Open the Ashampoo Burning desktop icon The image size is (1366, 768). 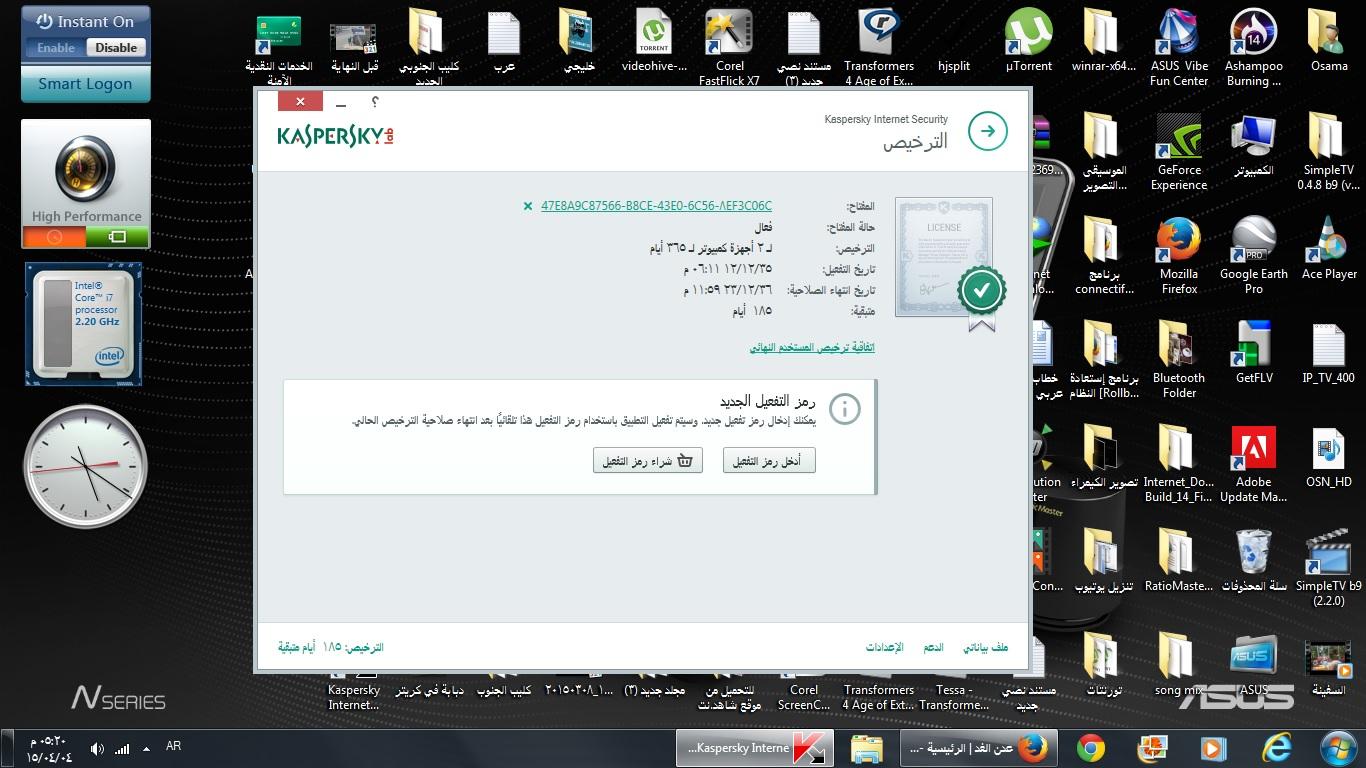coord(1254,48)
